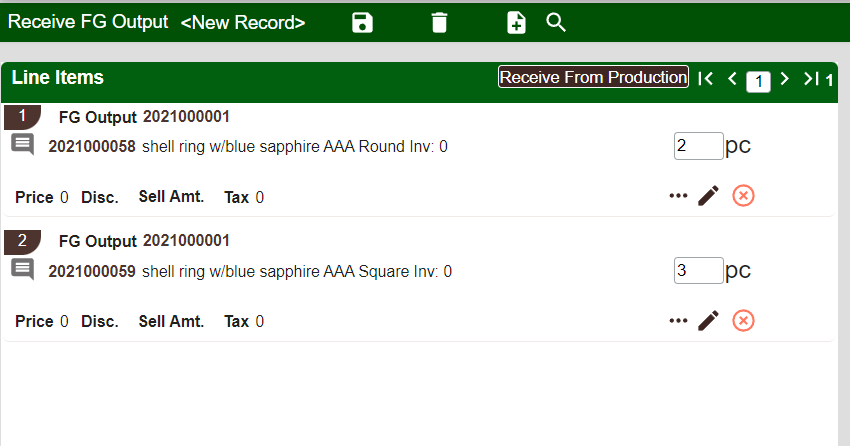Click the Save record disk icon
Screen dimensions: 850x446
362,23
